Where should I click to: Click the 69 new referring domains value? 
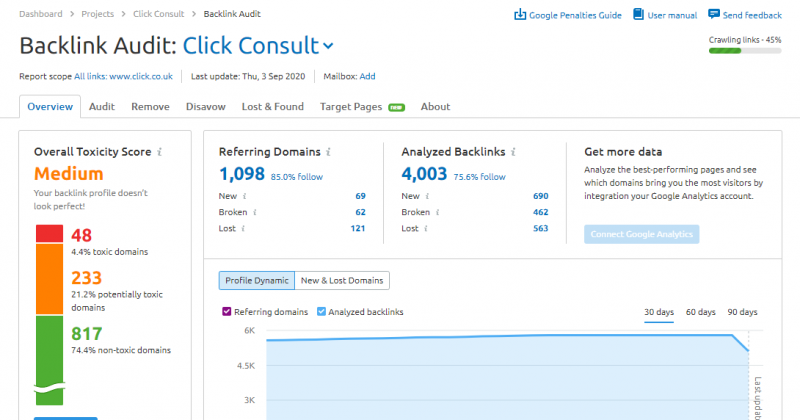pos(360,196)
